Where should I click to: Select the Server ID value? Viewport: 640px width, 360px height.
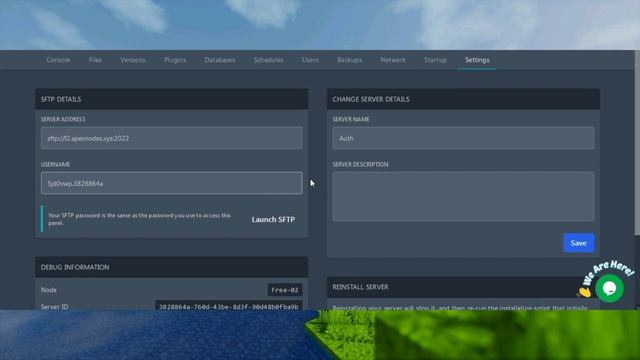[x=229, y=306]
